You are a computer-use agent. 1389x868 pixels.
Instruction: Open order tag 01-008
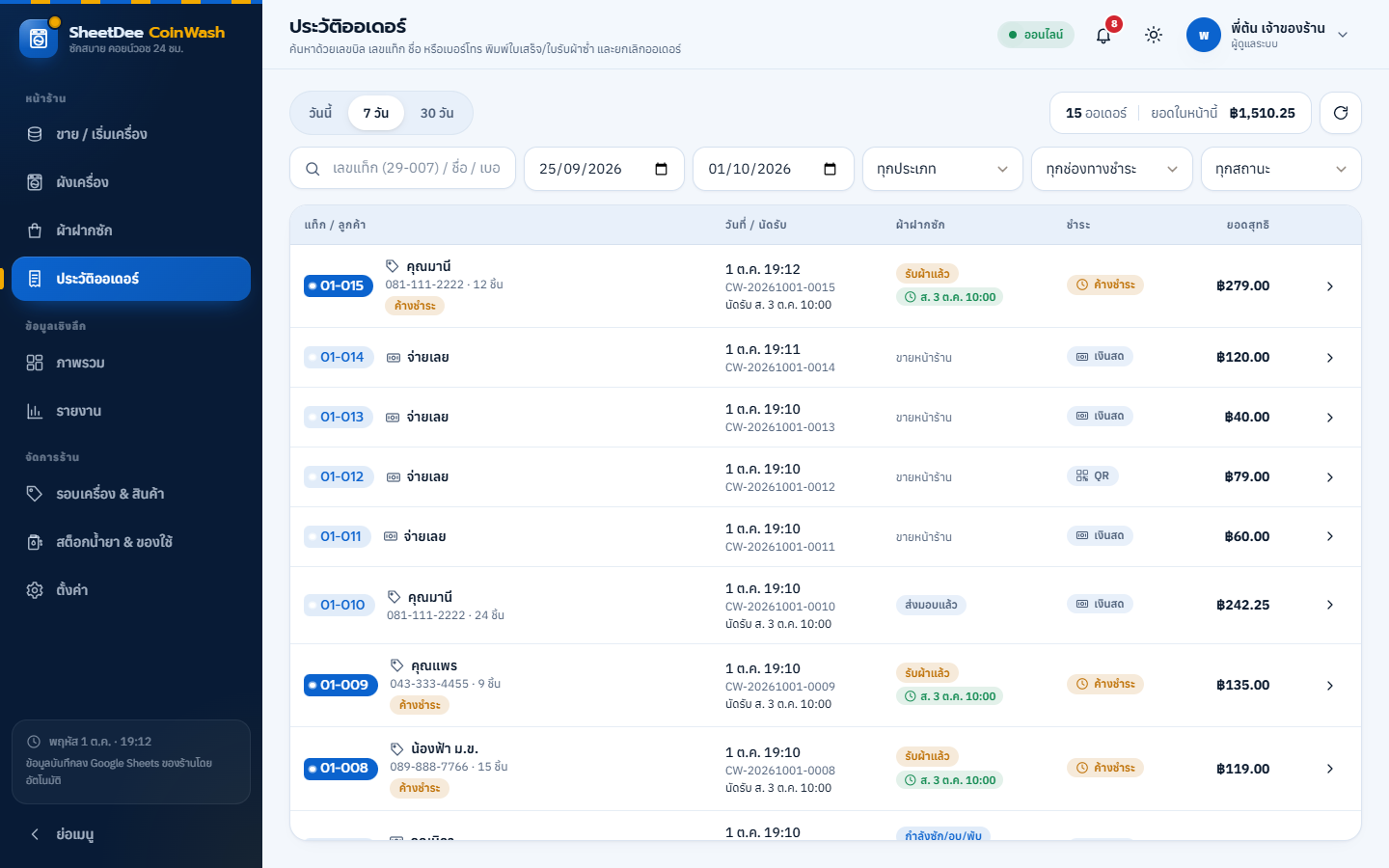point(340,768)
